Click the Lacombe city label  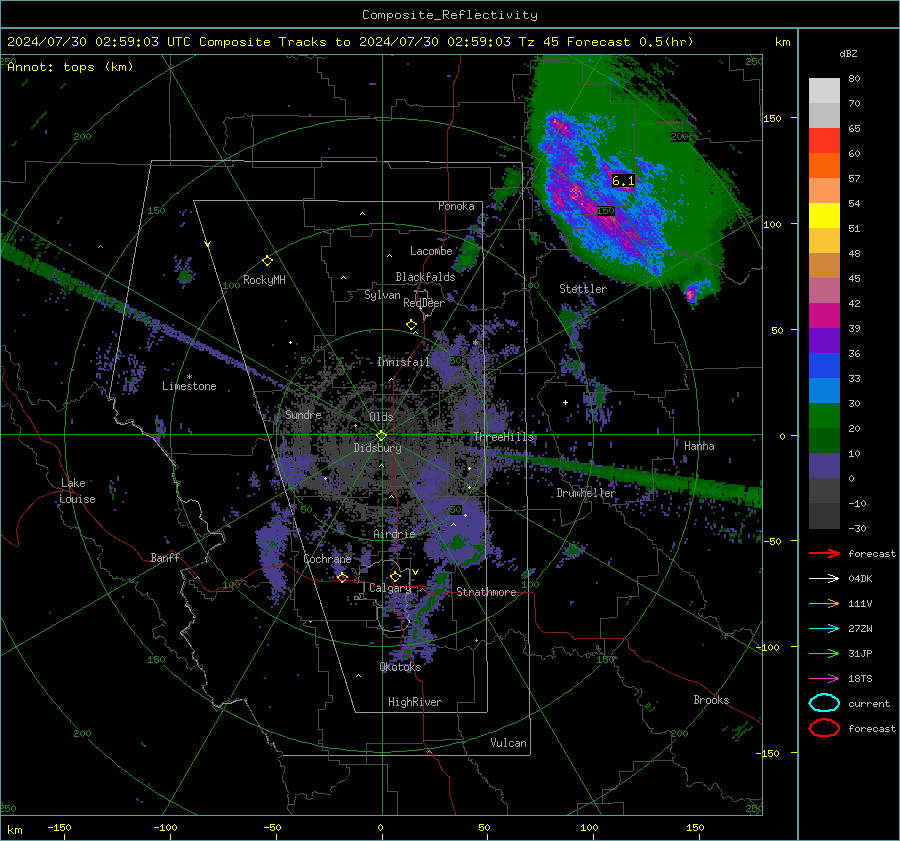coord(431,251)
